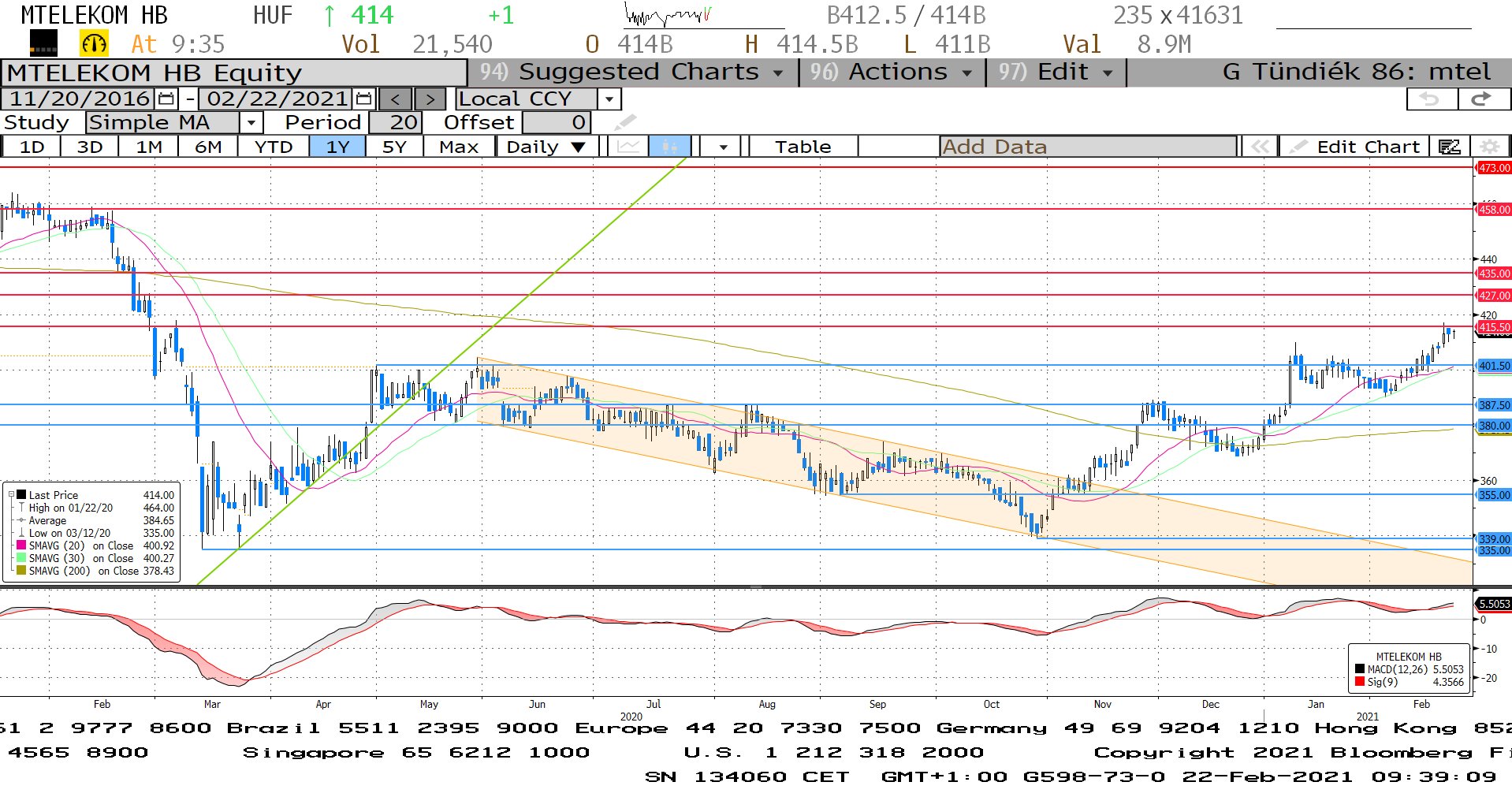Click the 380.00 blue price level marker
This screenshot has height=808, width=1512.
pyautogui.click(x=1493, y=426)
